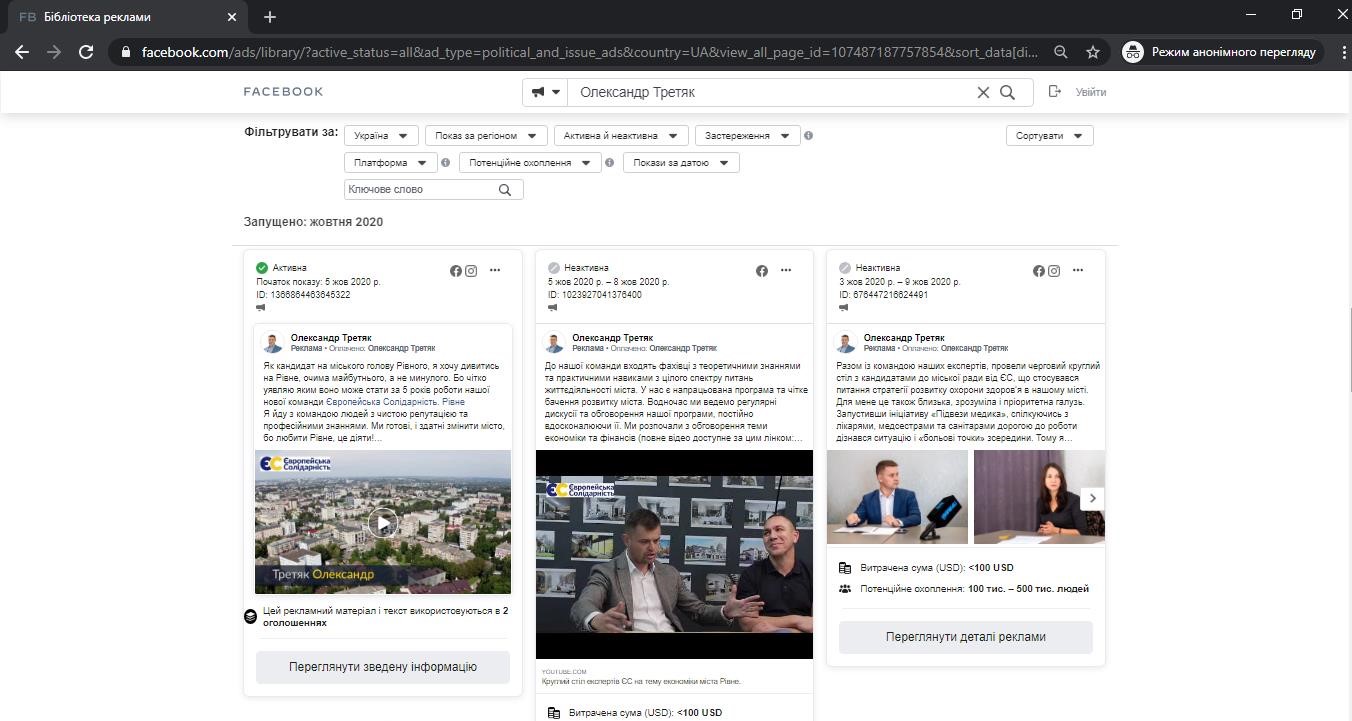Click the login arrow icon
Viewport: 1352px width, 721px height.
[x=1054, y=92]
